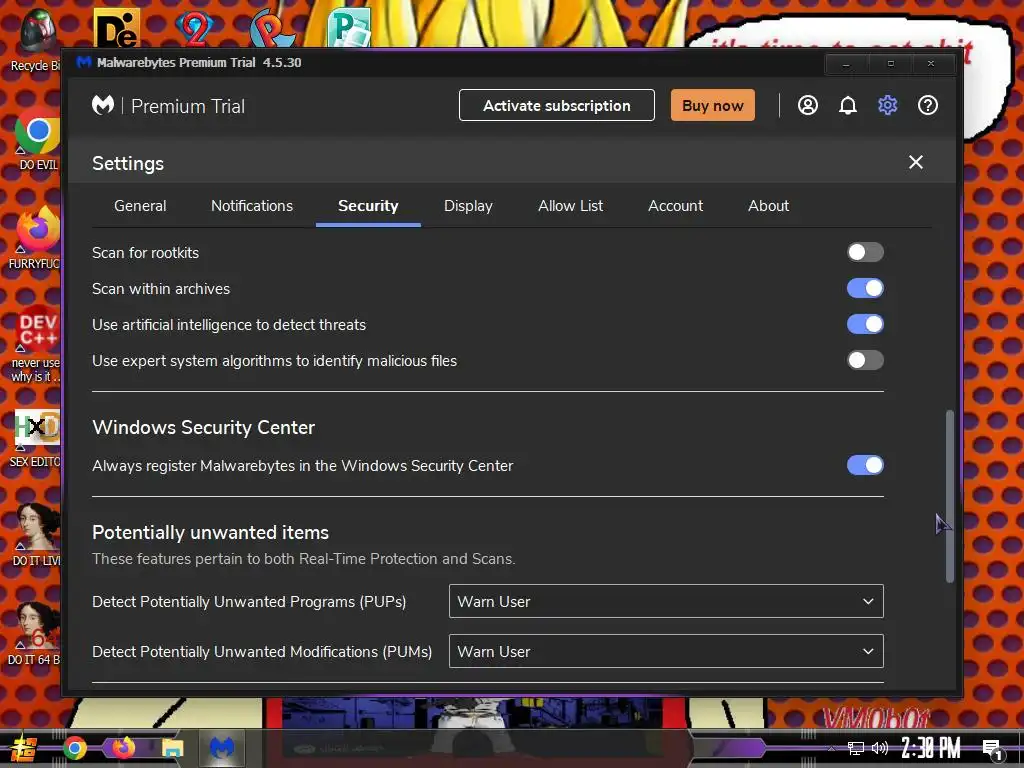Image resolution: width=1024 pixels, height=768 pixels.
Task: Expand the PUMs detection dropdown
Action: [x=666, y=651]
